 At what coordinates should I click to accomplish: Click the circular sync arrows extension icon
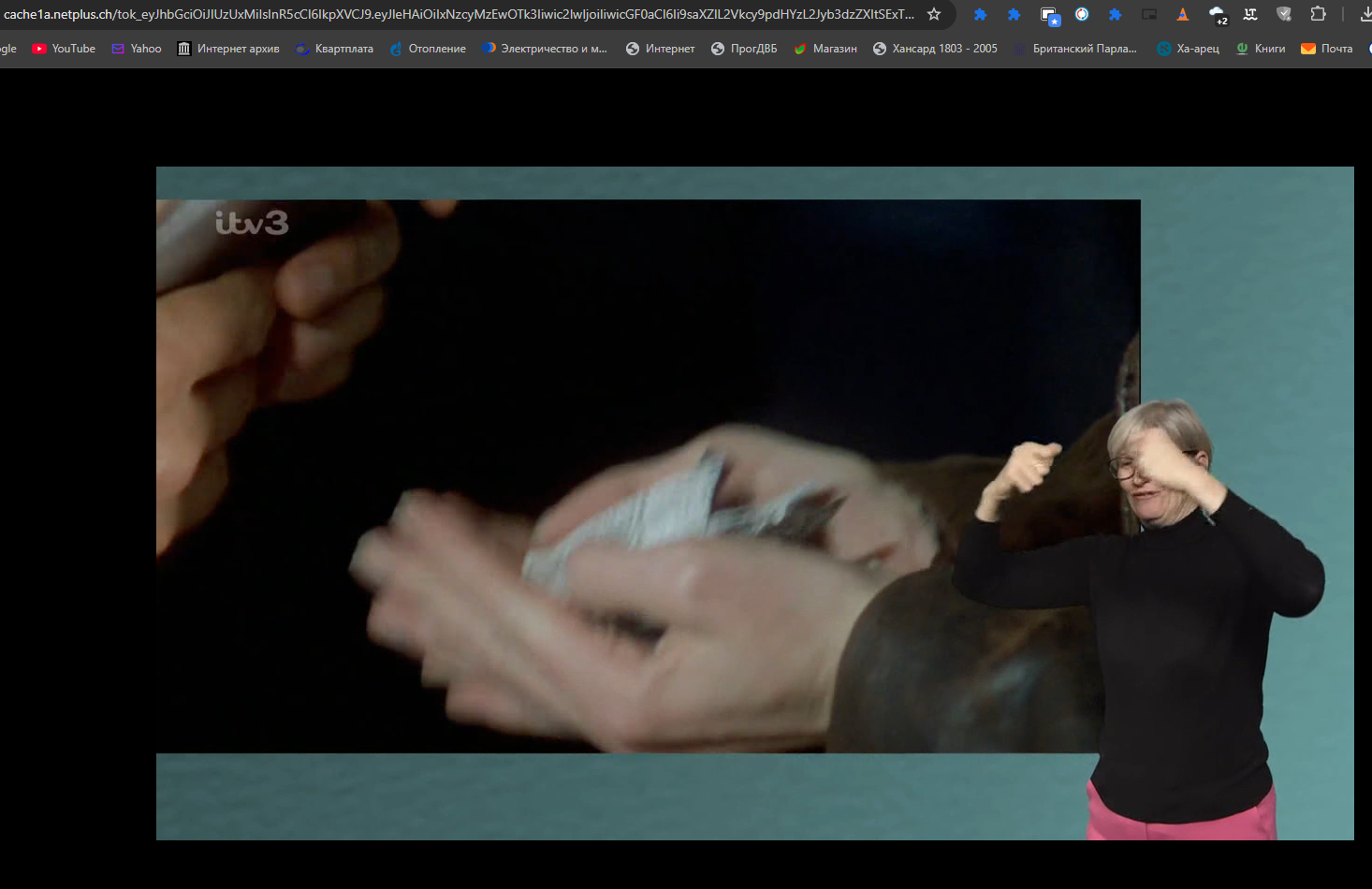pyautogui.click(x=1082, y=14)
